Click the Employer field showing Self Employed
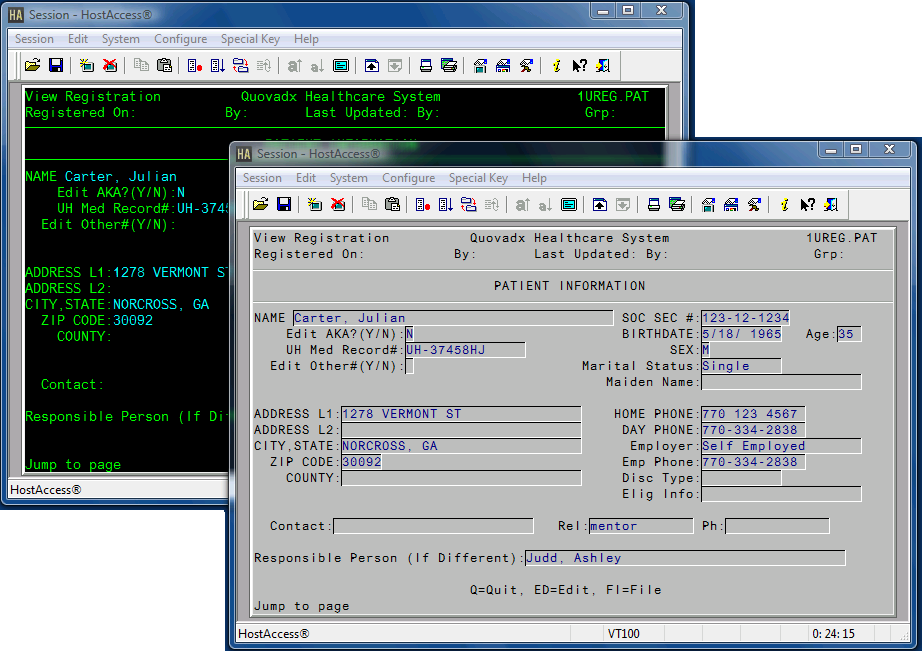The height and width of the screenshot is (651, 922). (x=781, y=446)
